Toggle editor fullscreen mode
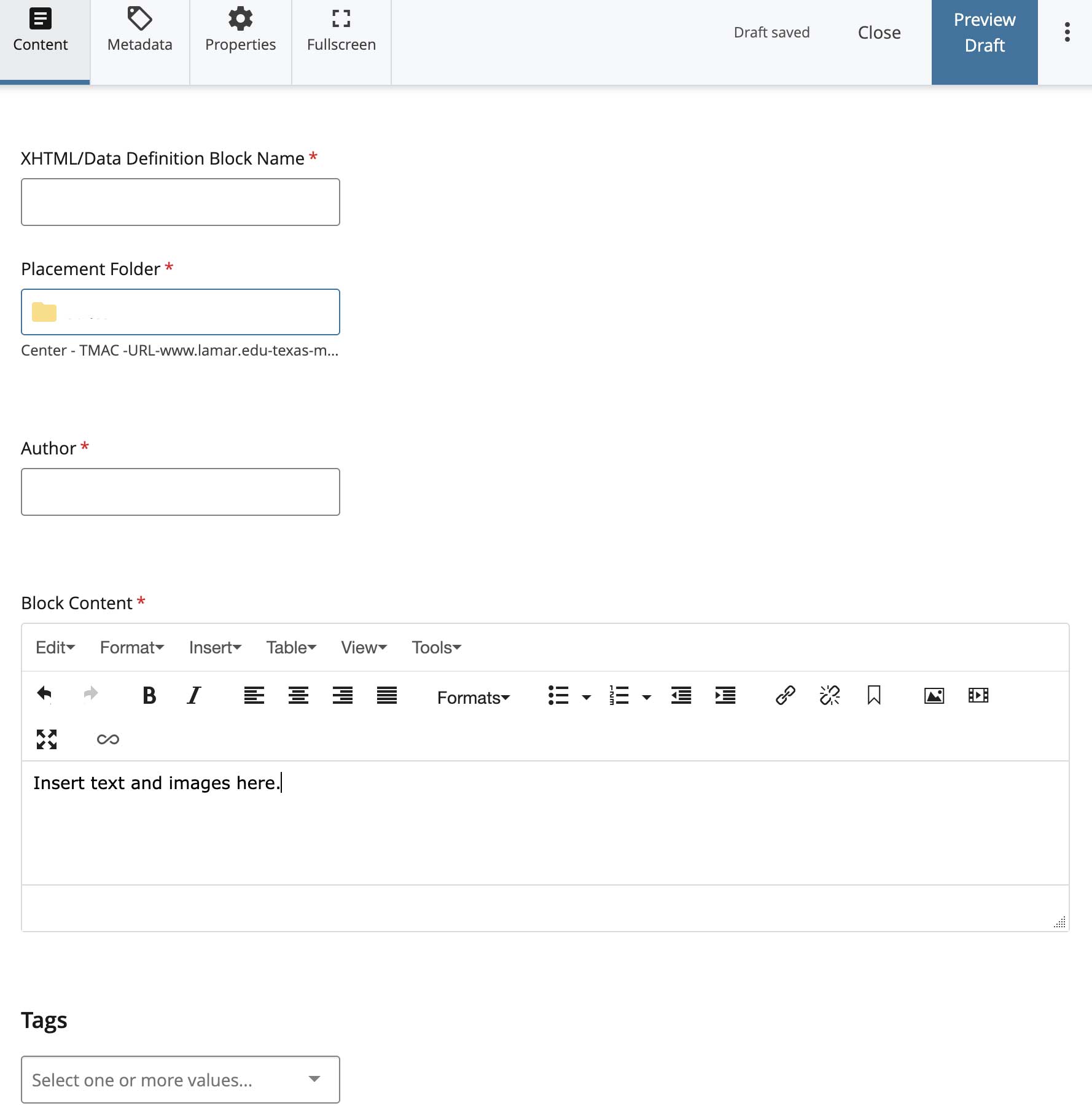 [47, 739]
